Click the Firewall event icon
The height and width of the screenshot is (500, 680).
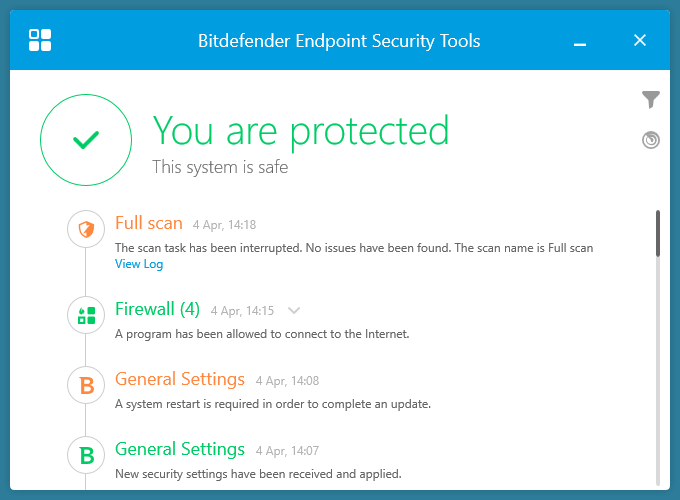pyautogui.click(x=86, y=315)
